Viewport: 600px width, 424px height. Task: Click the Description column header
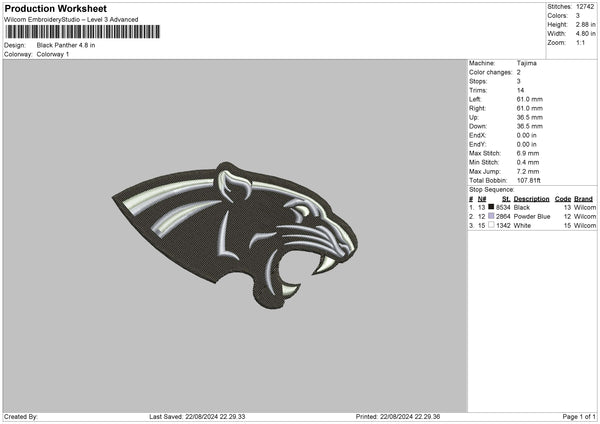(532, 199)
